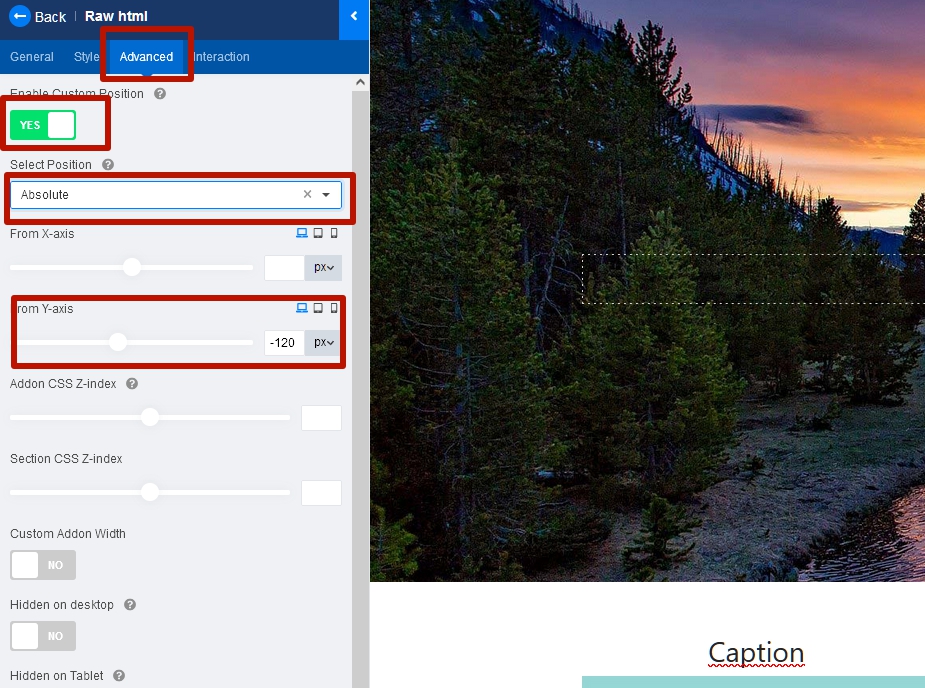Open the px unit dropdown for X-axis
The width and height of the screenshot is (925, 688).
pyautogui.click(x=323, y=268)
